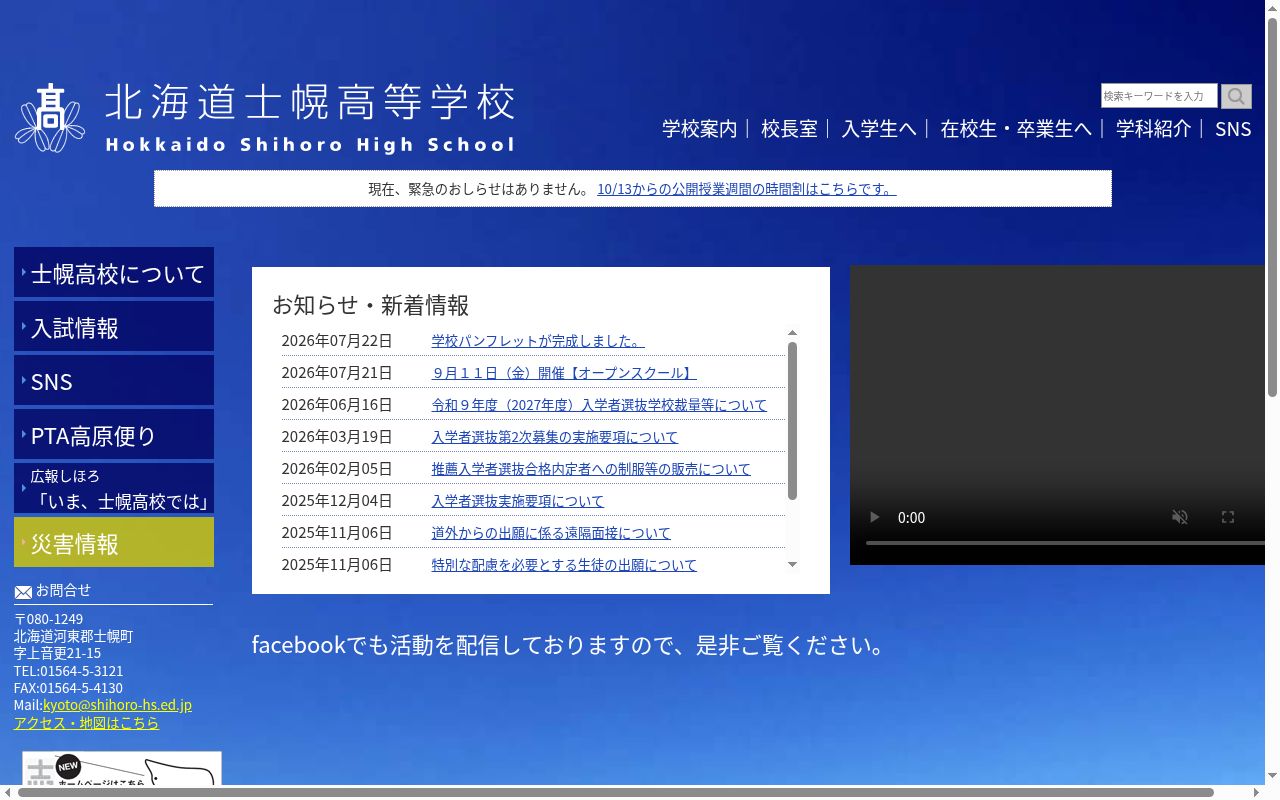Open 広報しほろ「いま、士幌高校では」sidebar item
Viewport: 1280px width, 800px height.
pyautogui.click(x=114, y=488)
